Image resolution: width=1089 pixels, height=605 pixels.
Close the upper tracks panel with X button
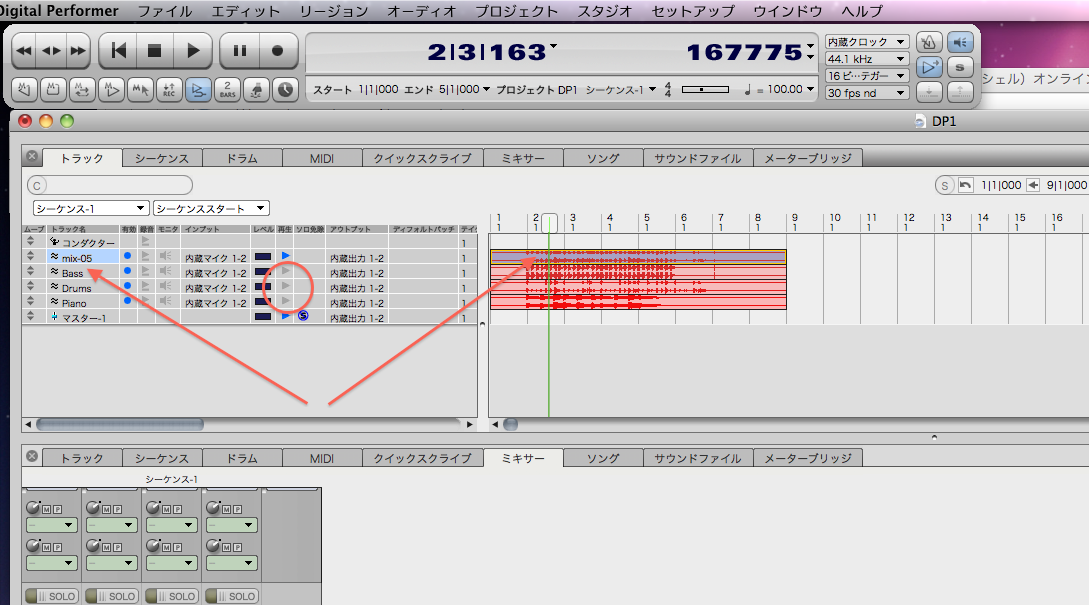[32, 156]
